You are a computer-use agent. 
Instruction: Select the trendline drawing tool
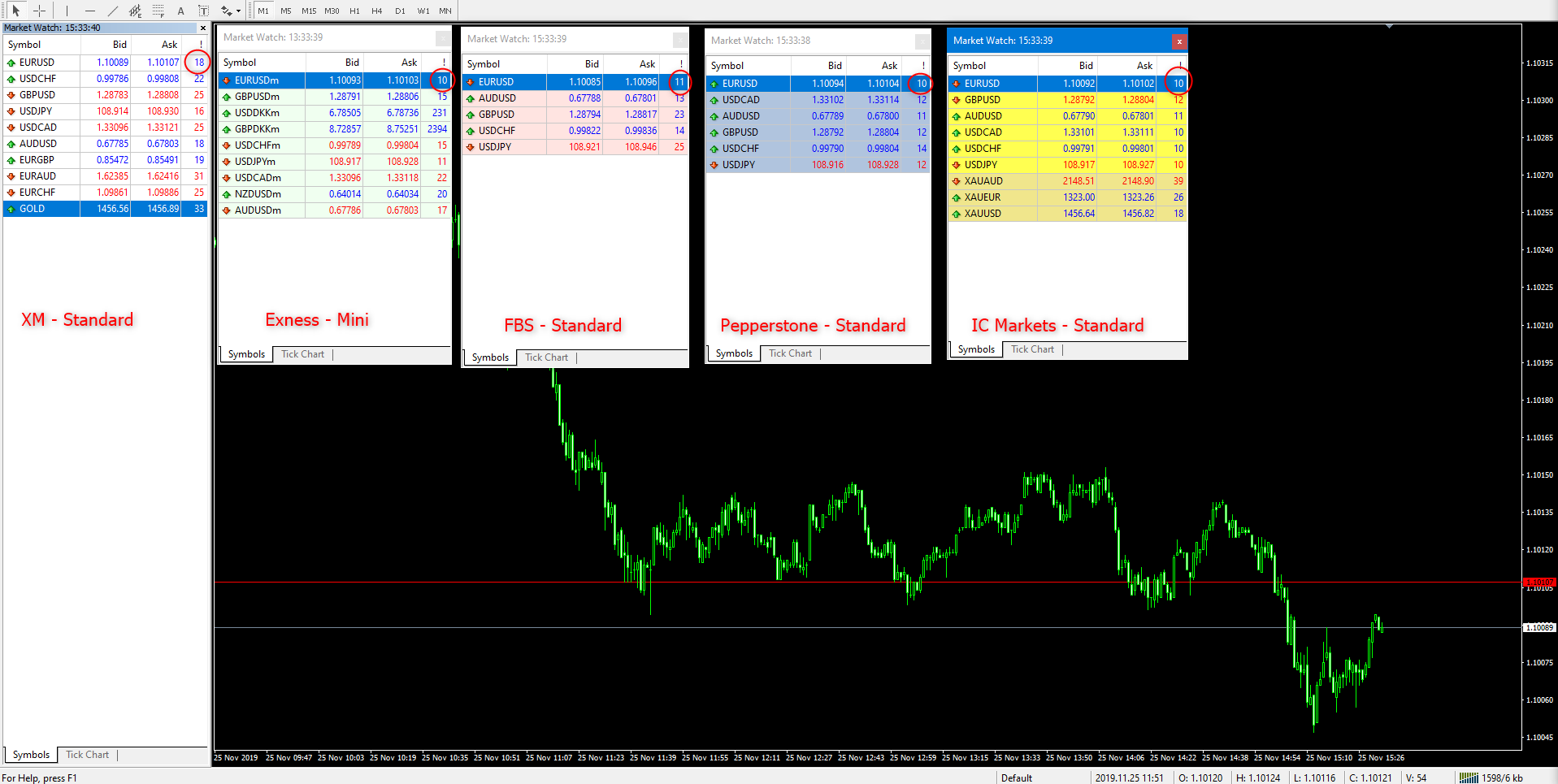112,11
